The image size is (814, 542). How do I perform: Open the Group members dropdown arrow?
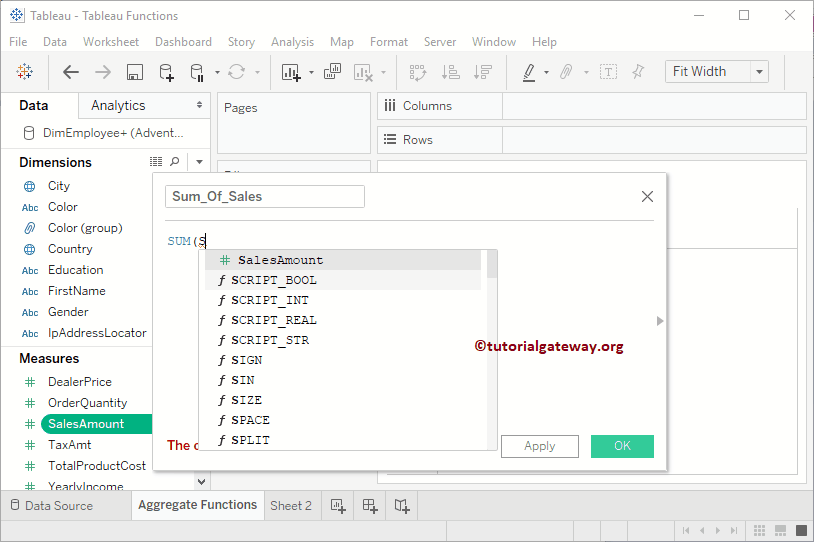[586, 72]
